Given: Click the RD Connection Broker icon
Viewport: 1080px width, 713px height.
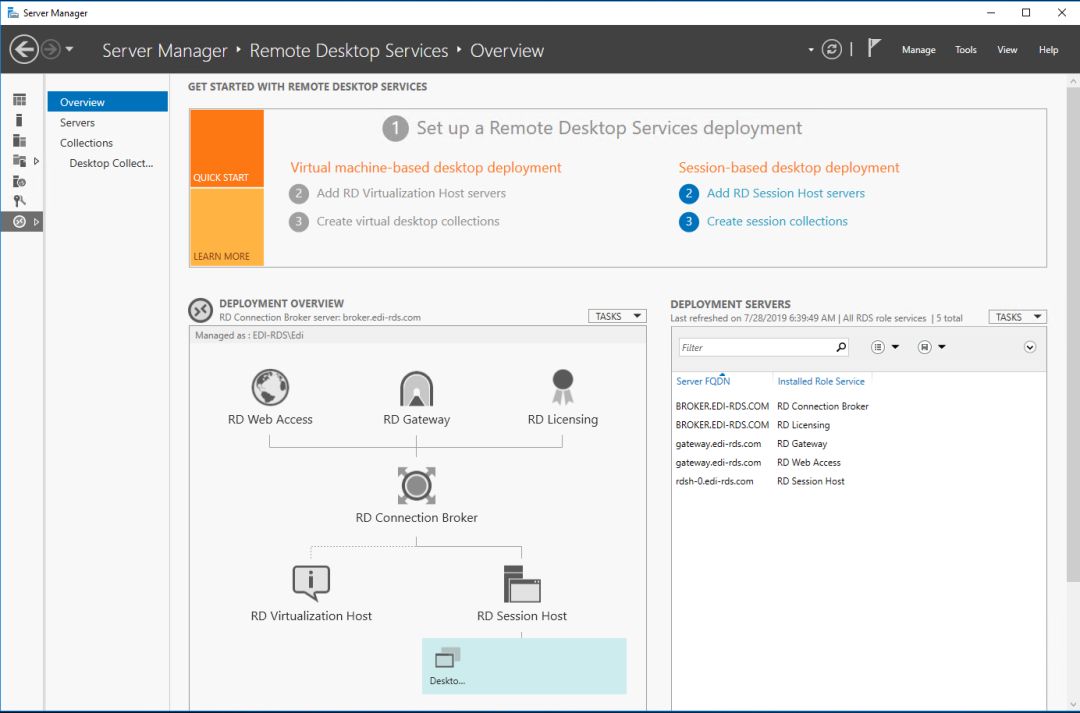Looking at the screenshot, I should (416, 485).
